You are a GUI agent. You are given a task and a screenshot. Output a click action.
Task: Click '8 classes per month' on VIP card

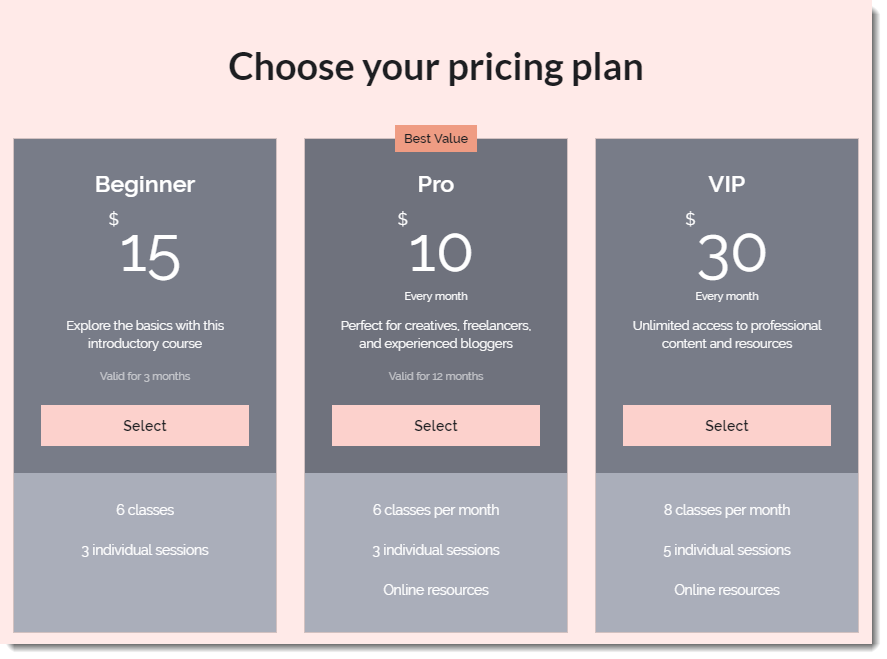tap(726, 509)
